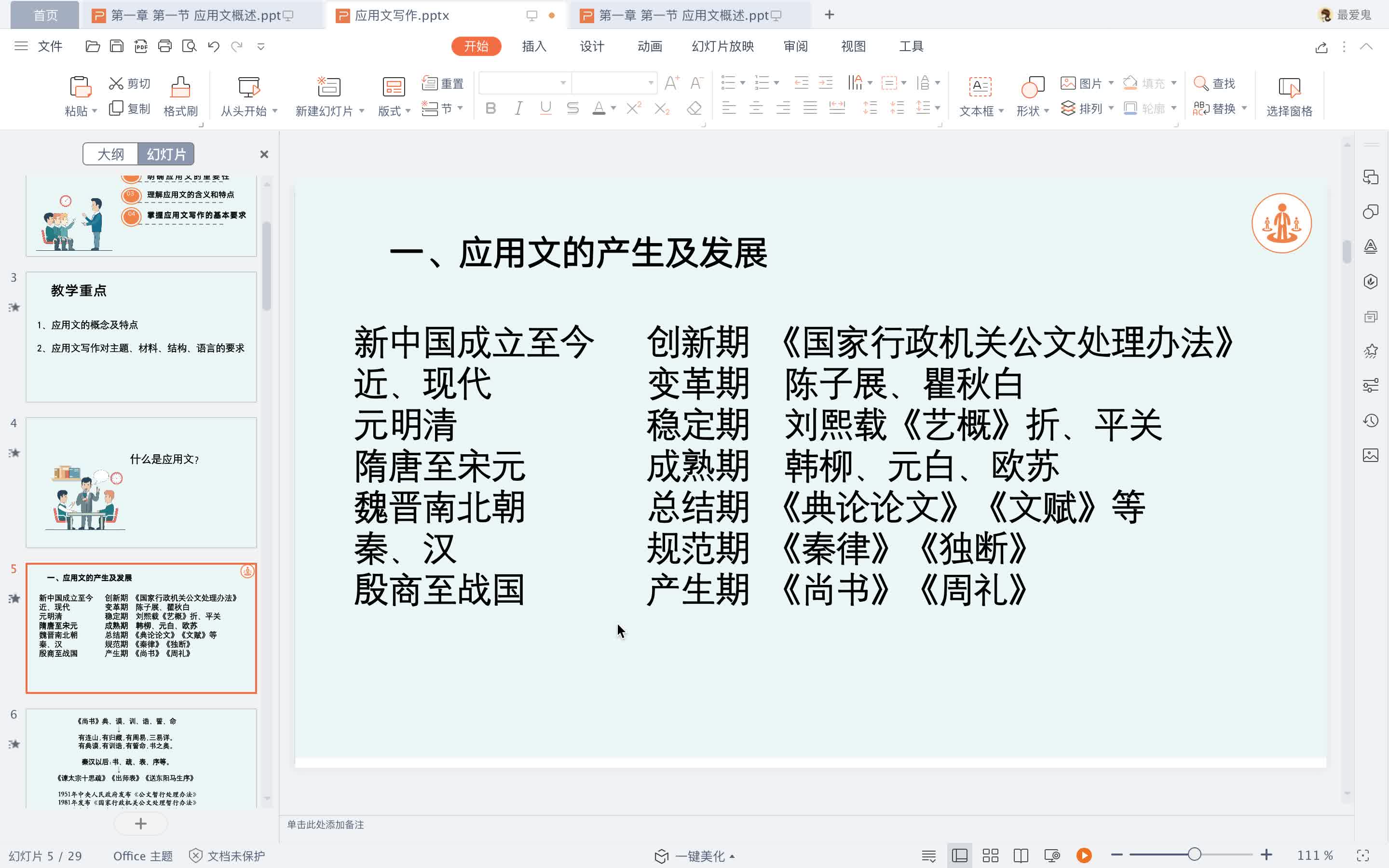Open the 设计 ribbon tab
Screen dimensions: 1389x868
point(592,46)
